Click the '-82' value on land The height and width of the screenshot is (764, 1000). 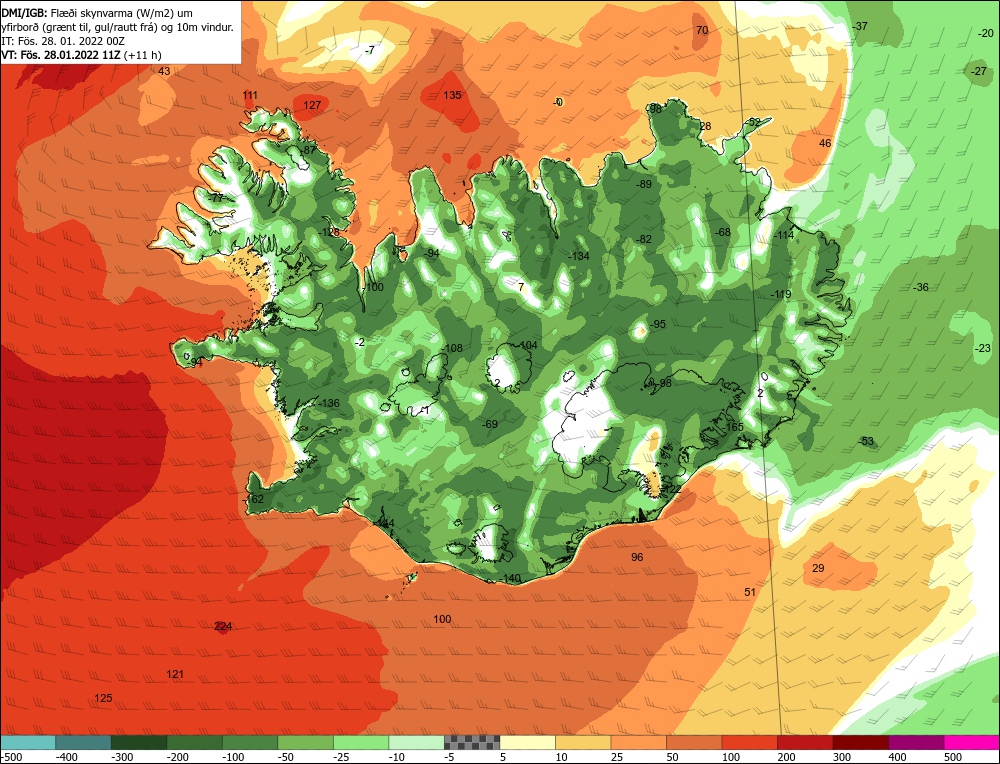(644, 239)
